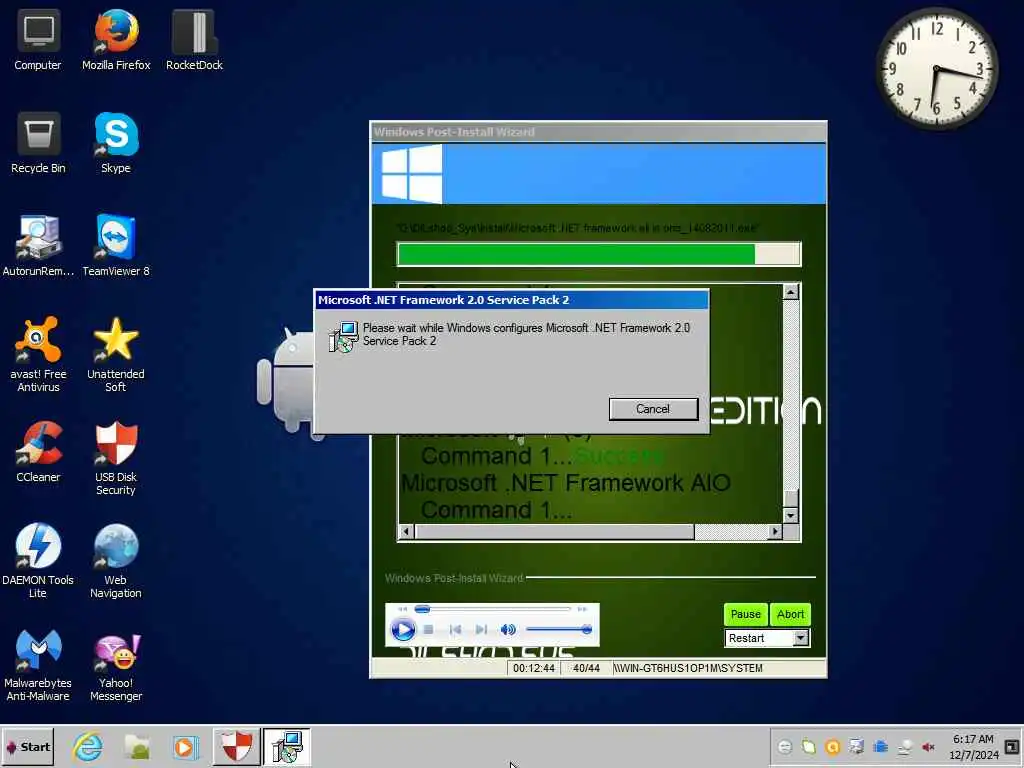Click the avast orange tray icon
Screen dimensions: 1024x768
point(832,746)
